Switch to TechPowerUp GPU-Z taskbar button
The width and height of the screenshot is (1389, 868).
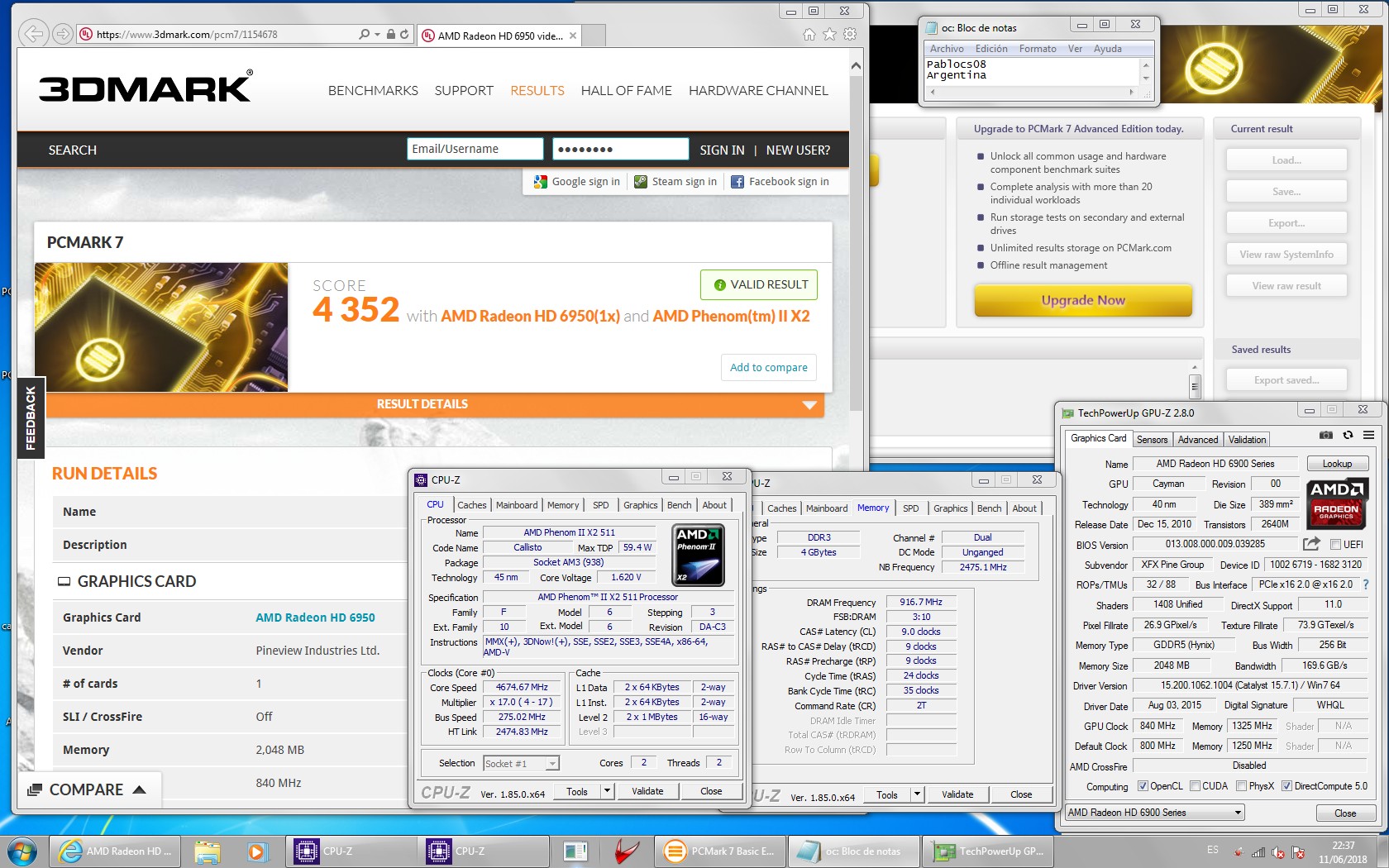click(989, 851)
